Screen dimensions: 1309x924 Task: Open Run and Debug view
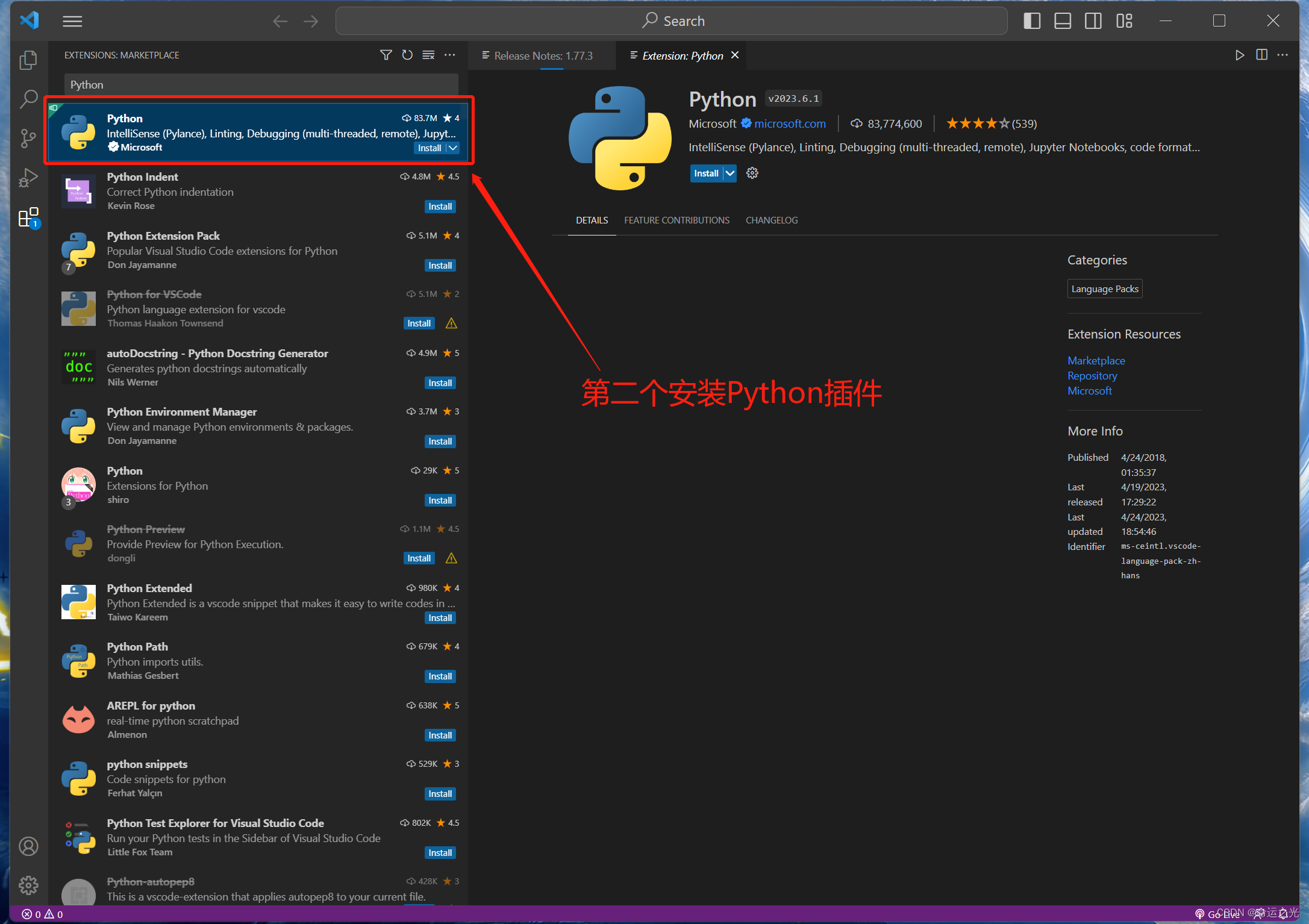(x=28, y=178)
